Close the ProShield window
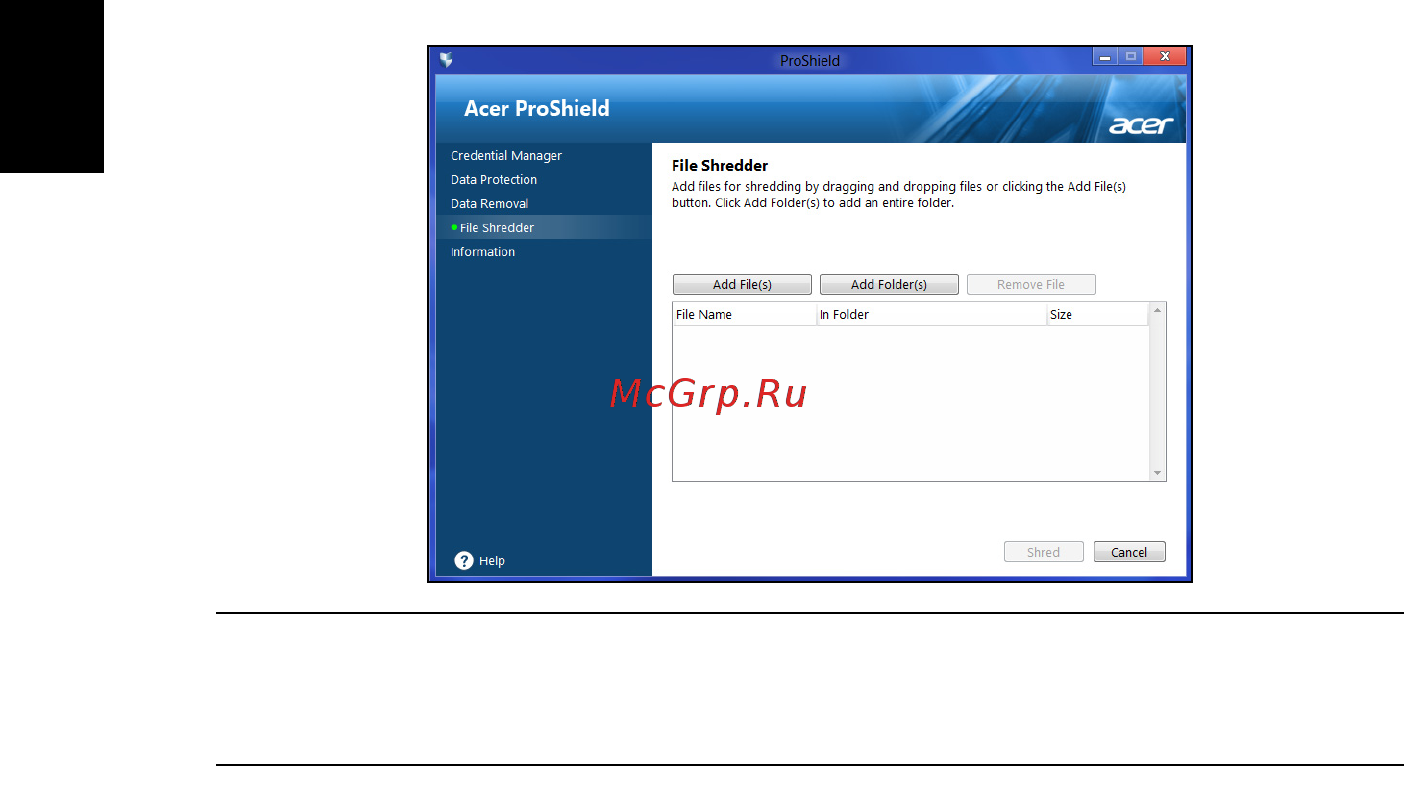 [1165, 57]
